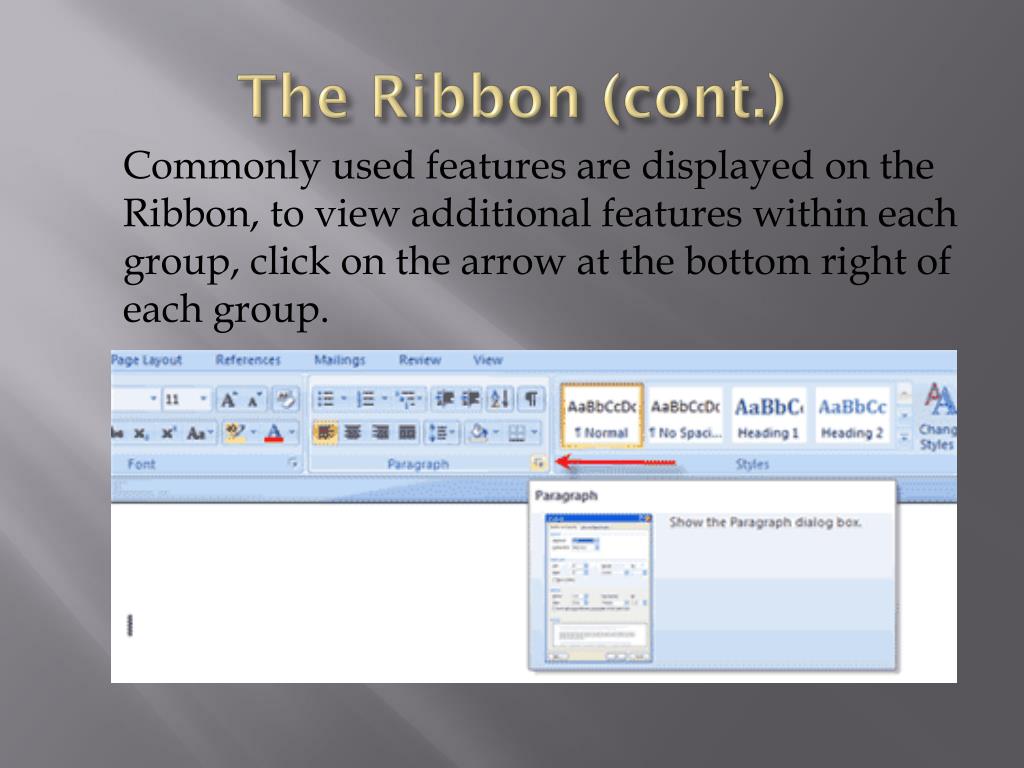The height and width of the screenshot is (768, 1024).
Task: Open the highlight color dropdown arrow
Action: pos(252,432)
